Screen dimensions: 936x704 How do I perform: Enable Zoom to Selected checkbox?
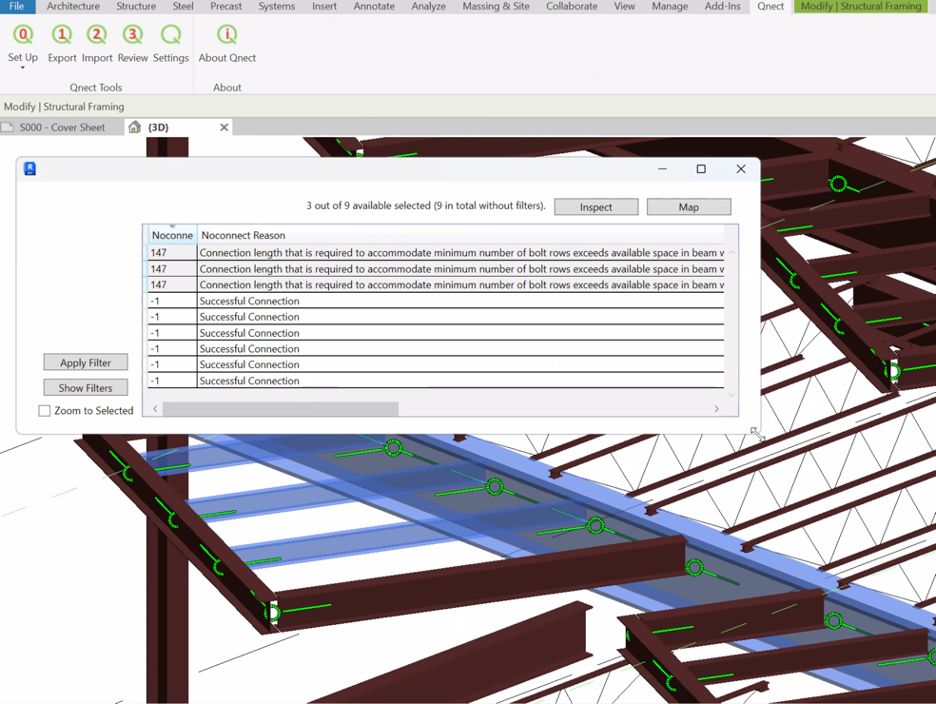tap(45, 411)
